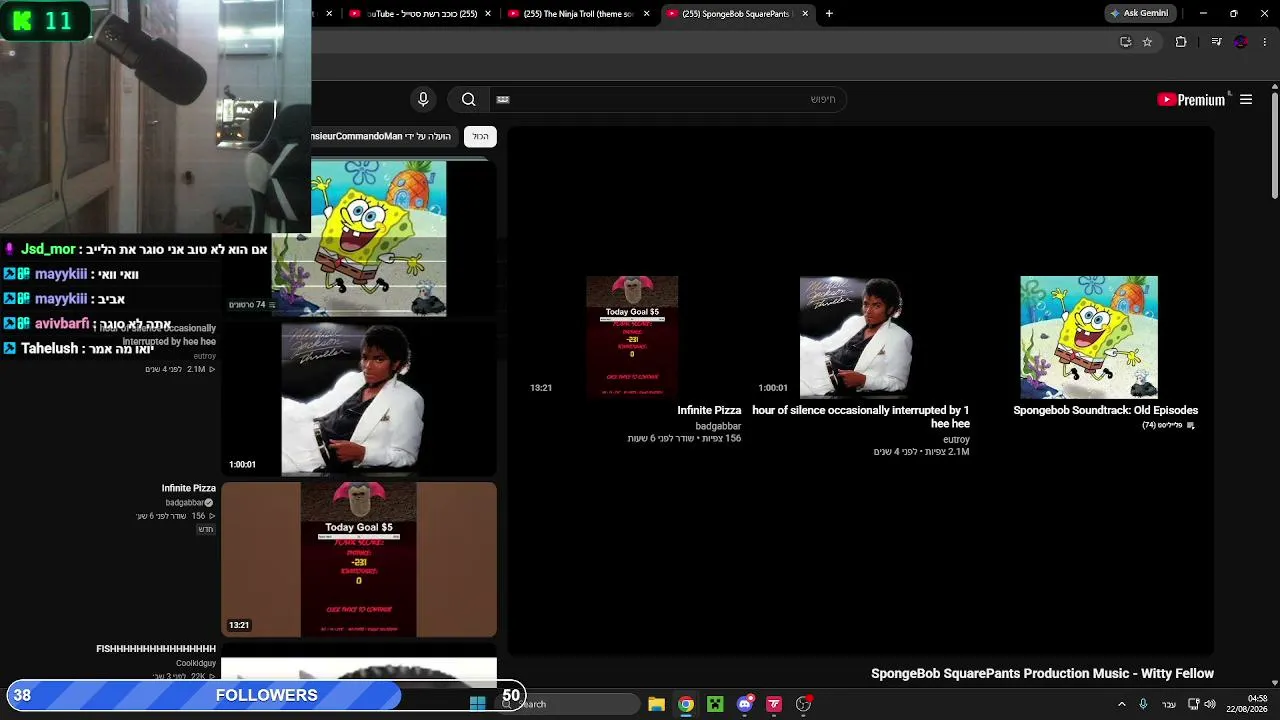Open OBS Studio from the taskbar
Viewport: 1280px width, 720px height.
pyautogui.click(x=803, y=704)
